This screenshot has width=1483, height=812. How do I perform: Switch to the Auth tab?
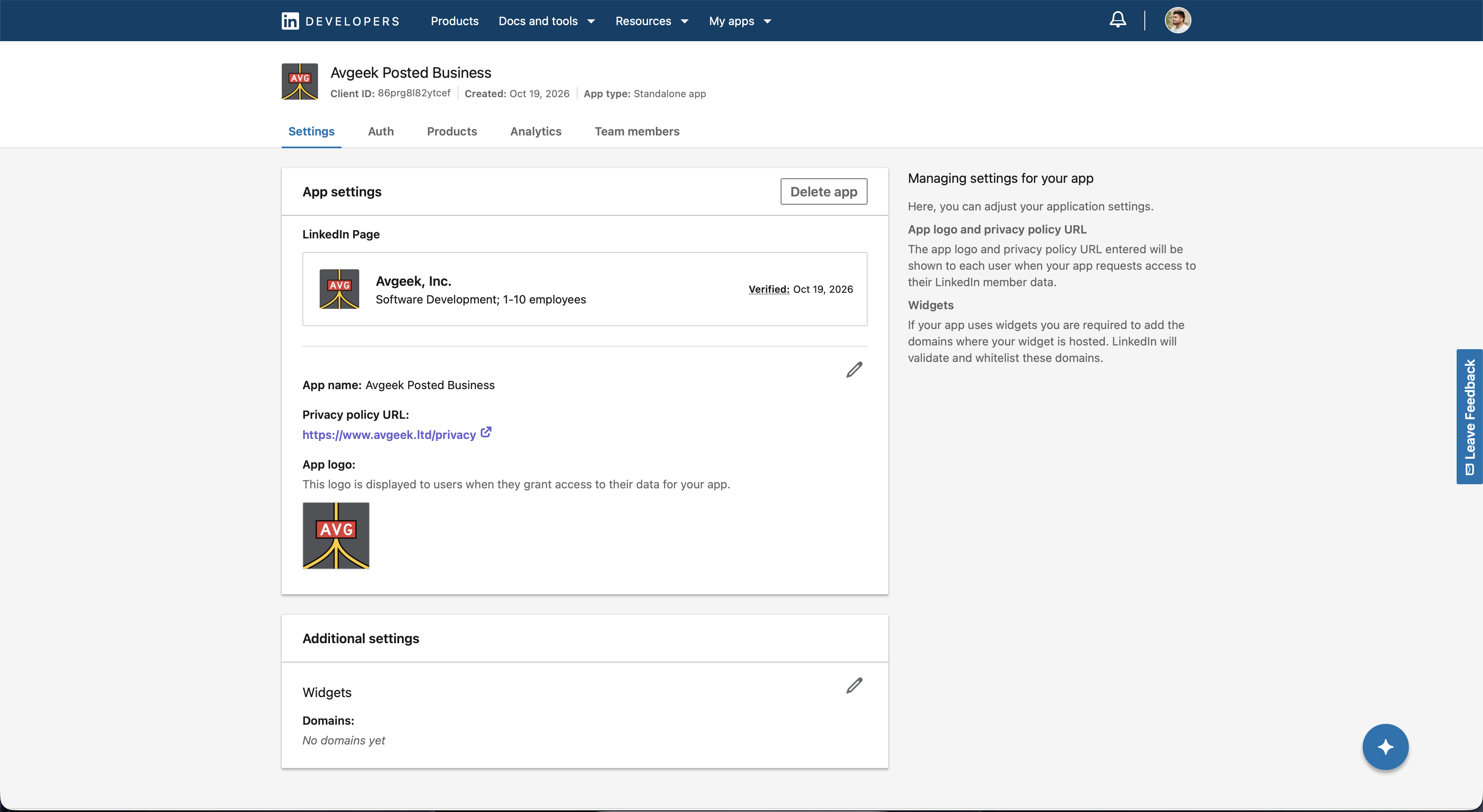(381, 131)
